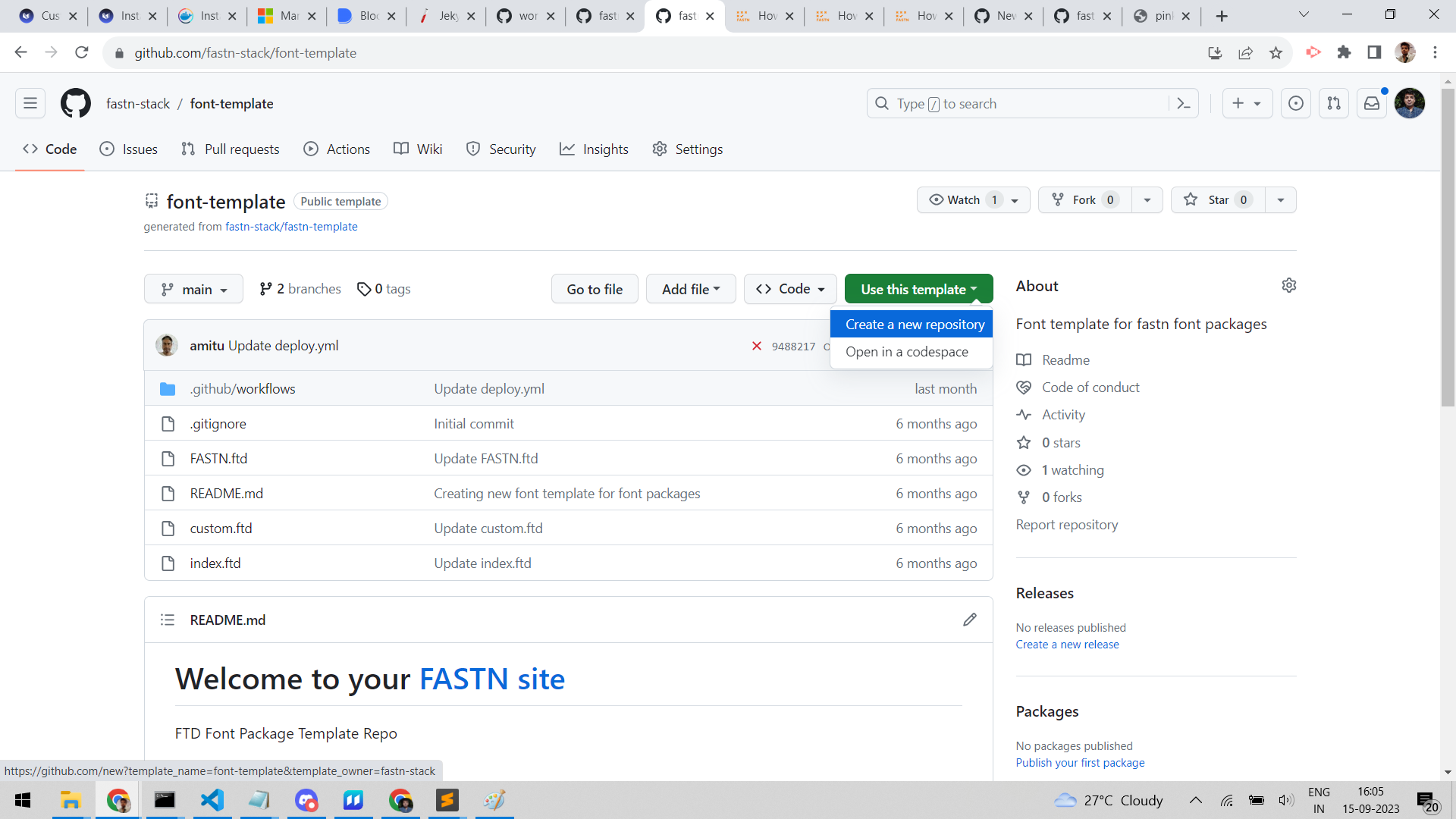Open the GitHub hamburger navigation menu
The image size is (1456, 819).
pos(30,103)
